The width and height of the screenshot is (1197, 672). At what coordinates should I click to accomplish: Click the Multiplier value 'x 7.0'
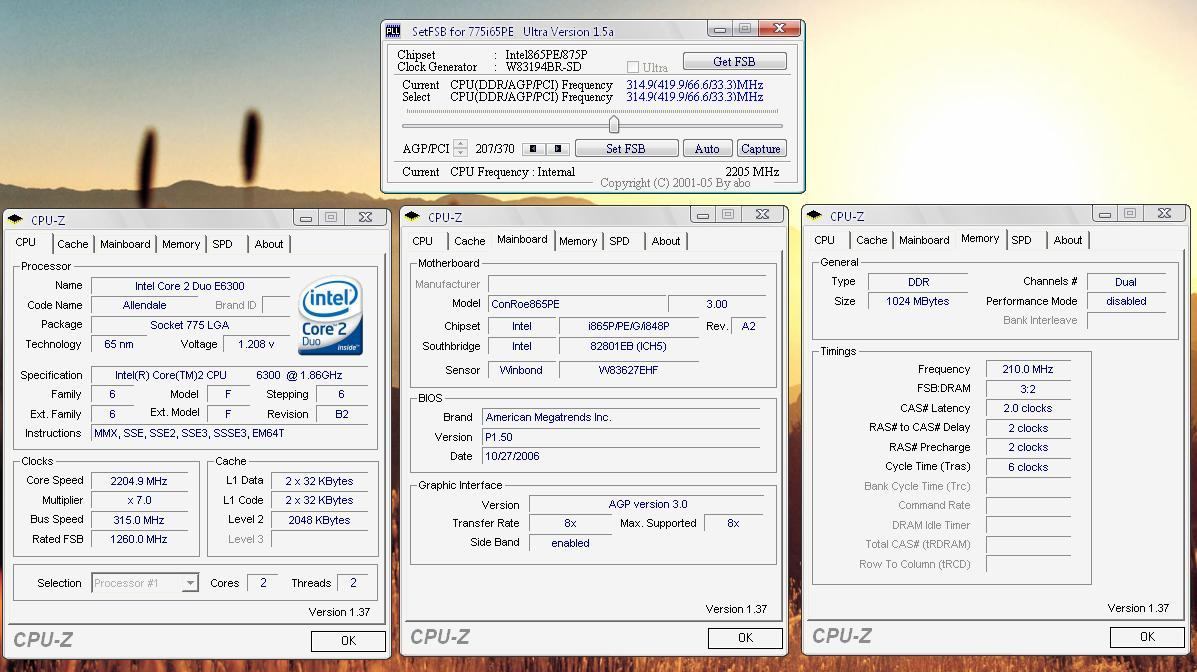tap(139, 500)
